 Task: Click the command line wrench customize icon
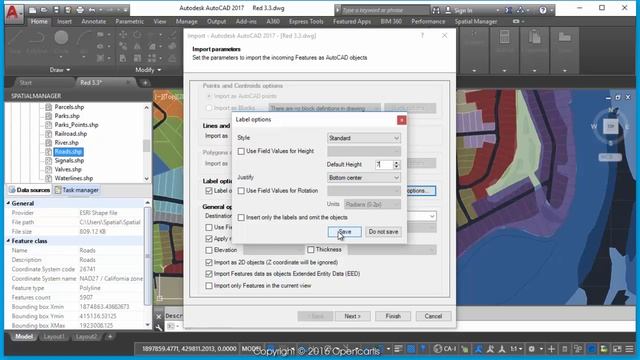(159, 327)
